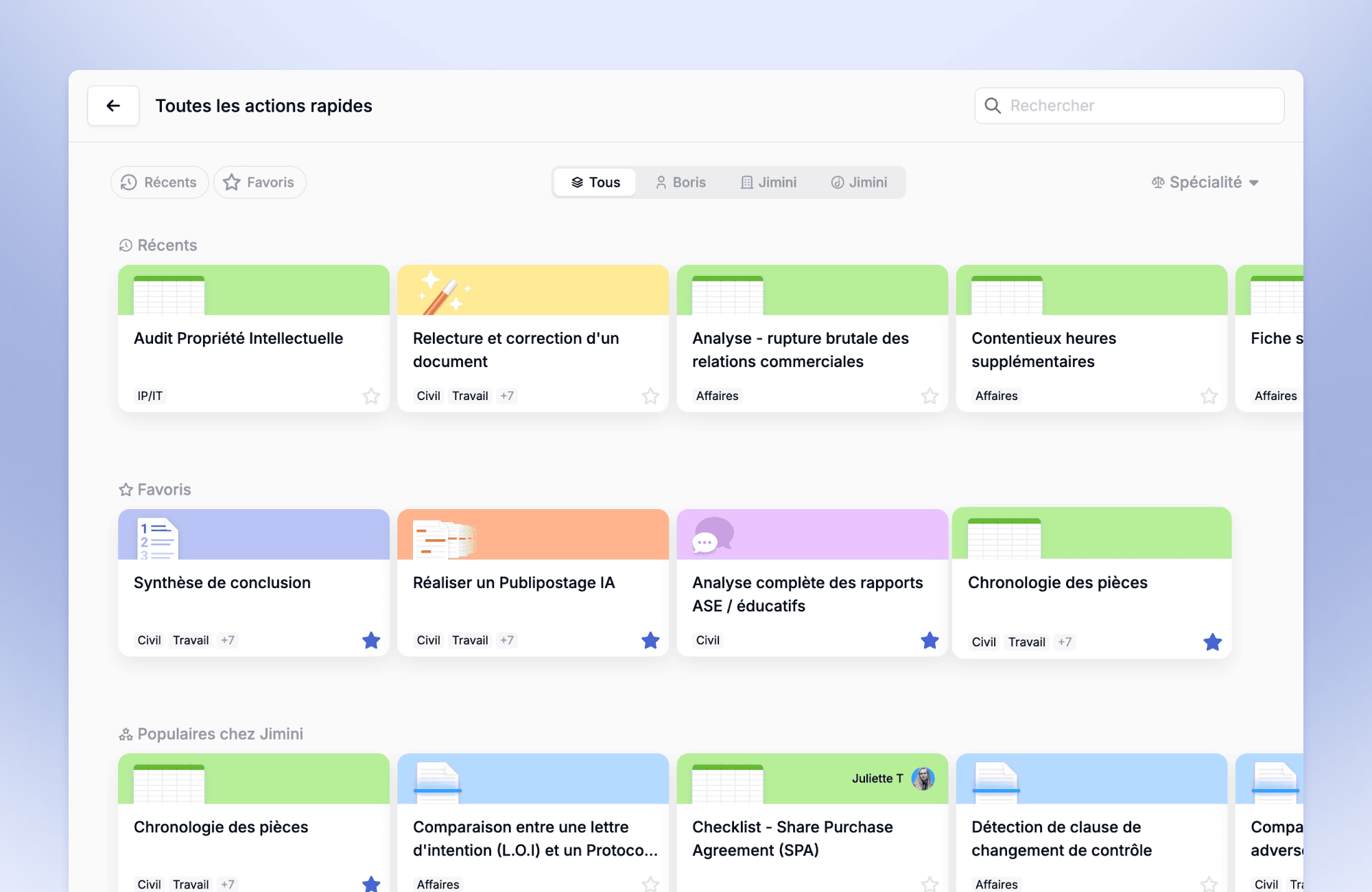Click the magic wand icon on Relecture card
1372x892 pixels.
(443, 293)
